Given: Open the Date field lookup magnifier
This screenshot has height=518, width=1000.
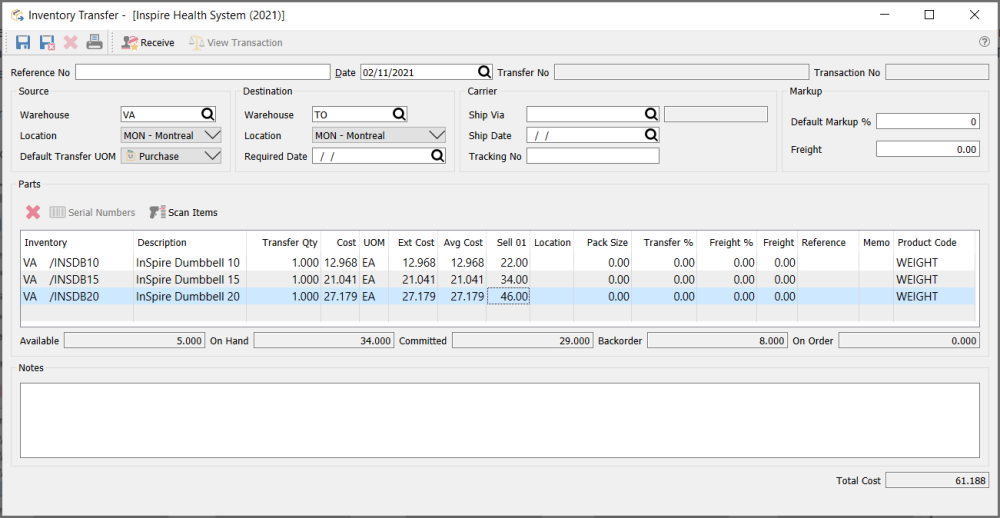Looking at the screenshot, I should click(484, 72).
